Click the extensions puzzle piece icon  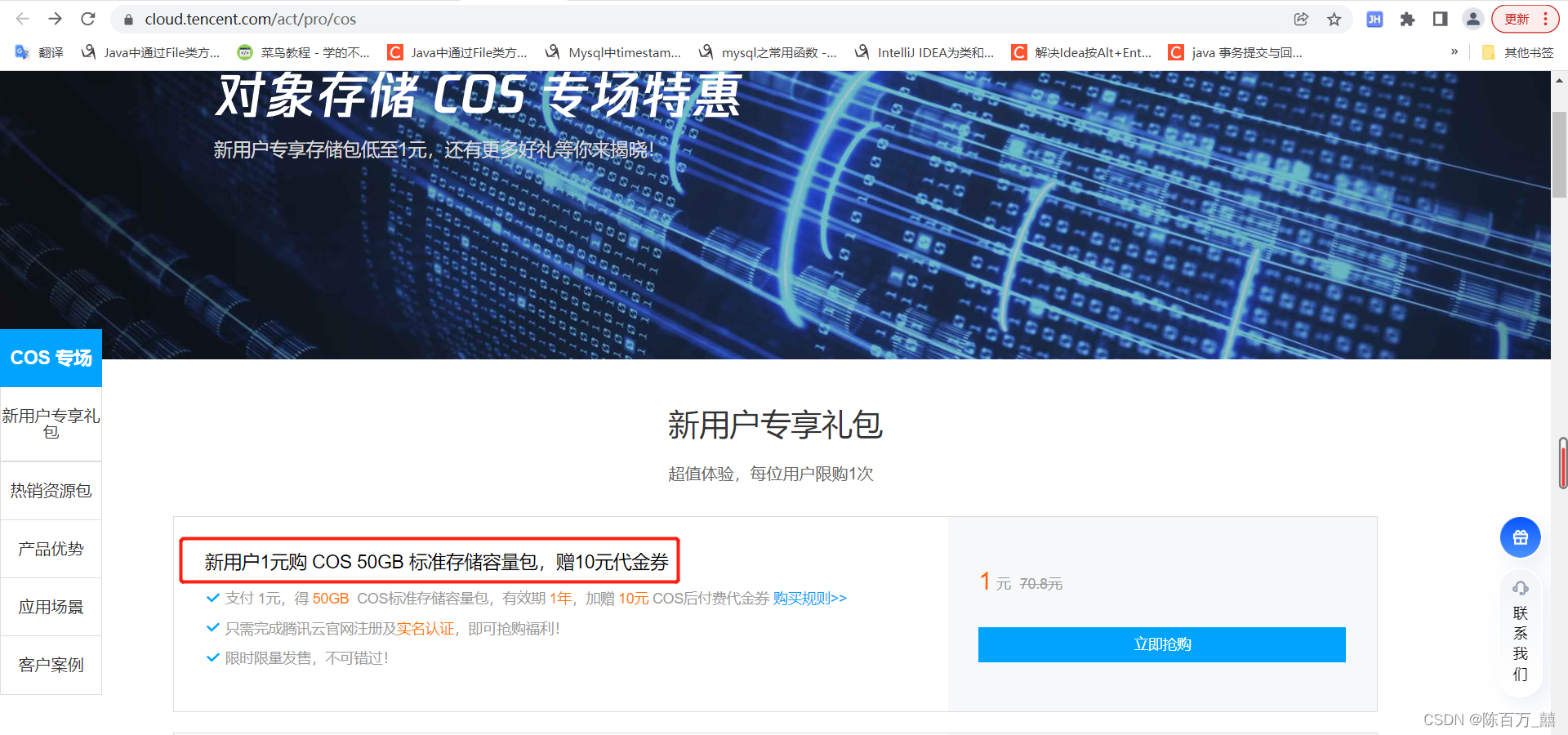(1407, 19)
